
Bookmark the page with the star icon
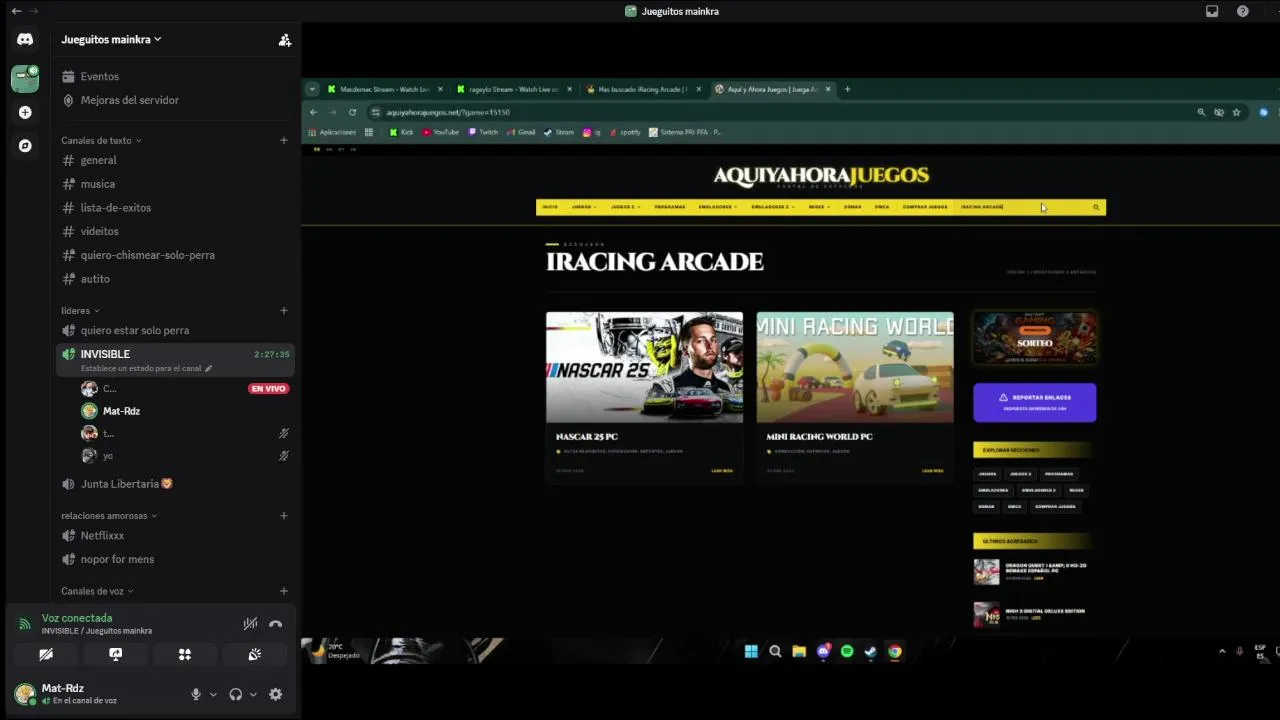1237,112
